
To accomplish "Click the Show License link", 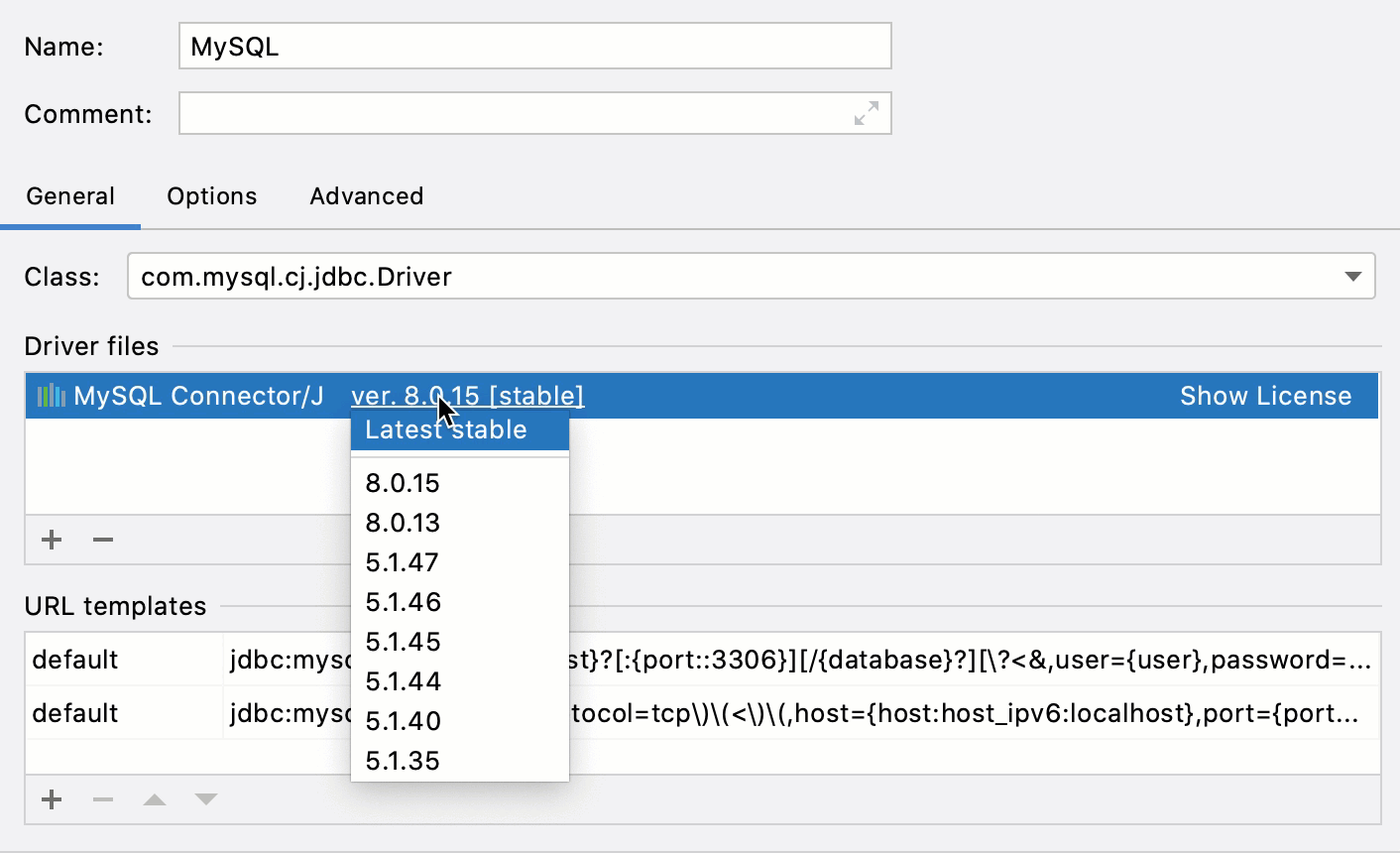I will pos(1266,395).
